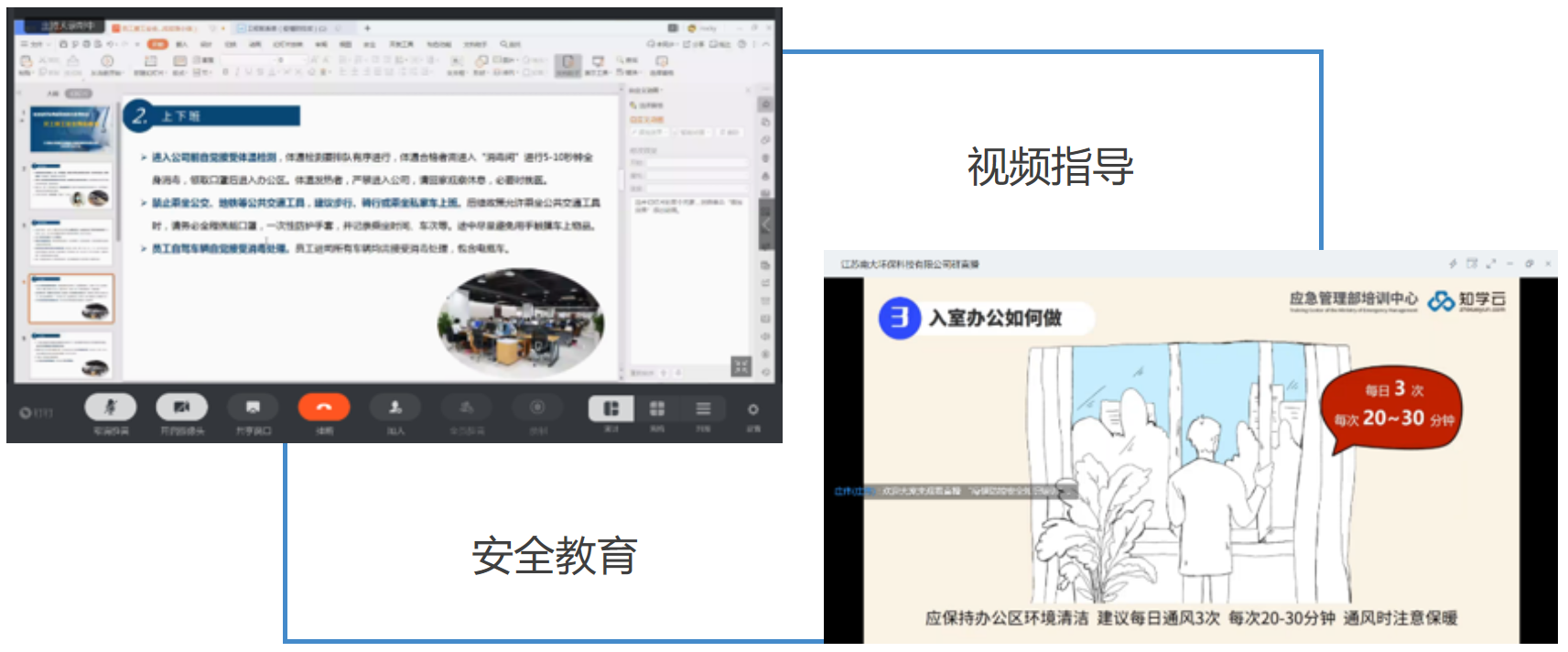Click the search button in ribbon
This screenshot has width=1568, height=652.
click(x=509, y=44)
